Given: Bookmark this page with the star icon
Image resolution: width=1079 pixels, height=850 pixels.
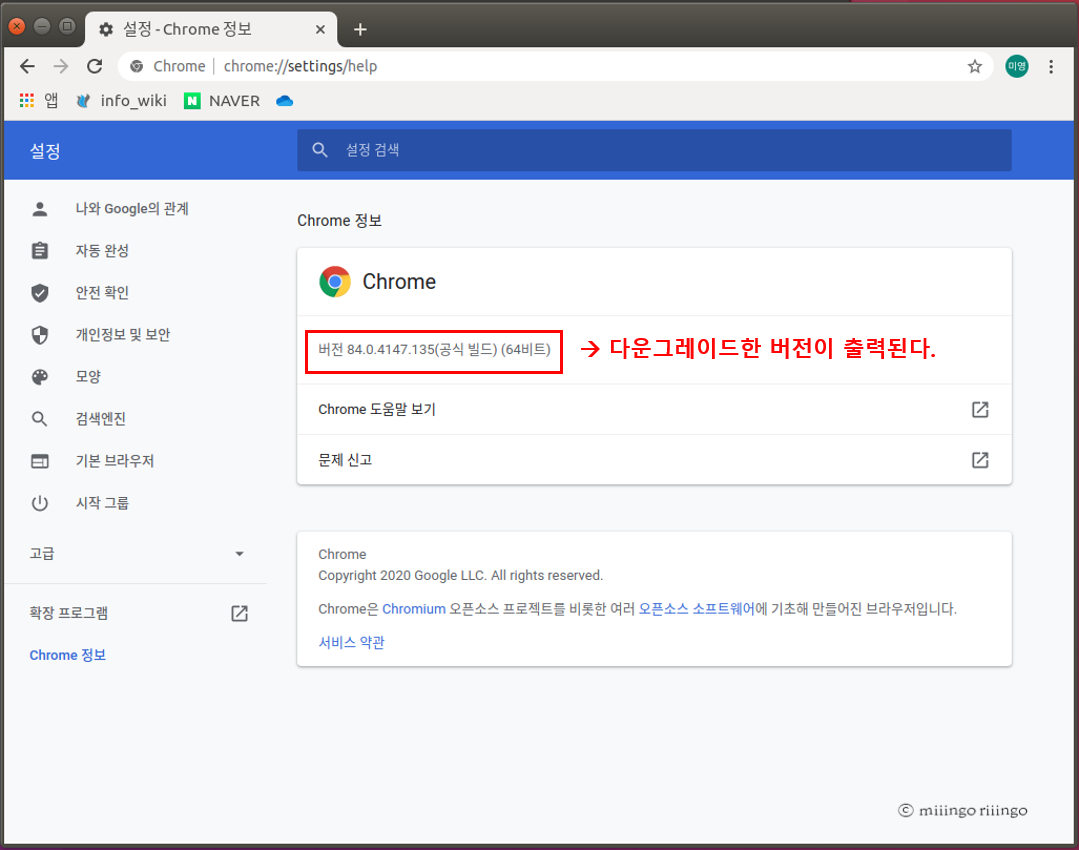Looking at the screenshot, I should coord(974,66).
